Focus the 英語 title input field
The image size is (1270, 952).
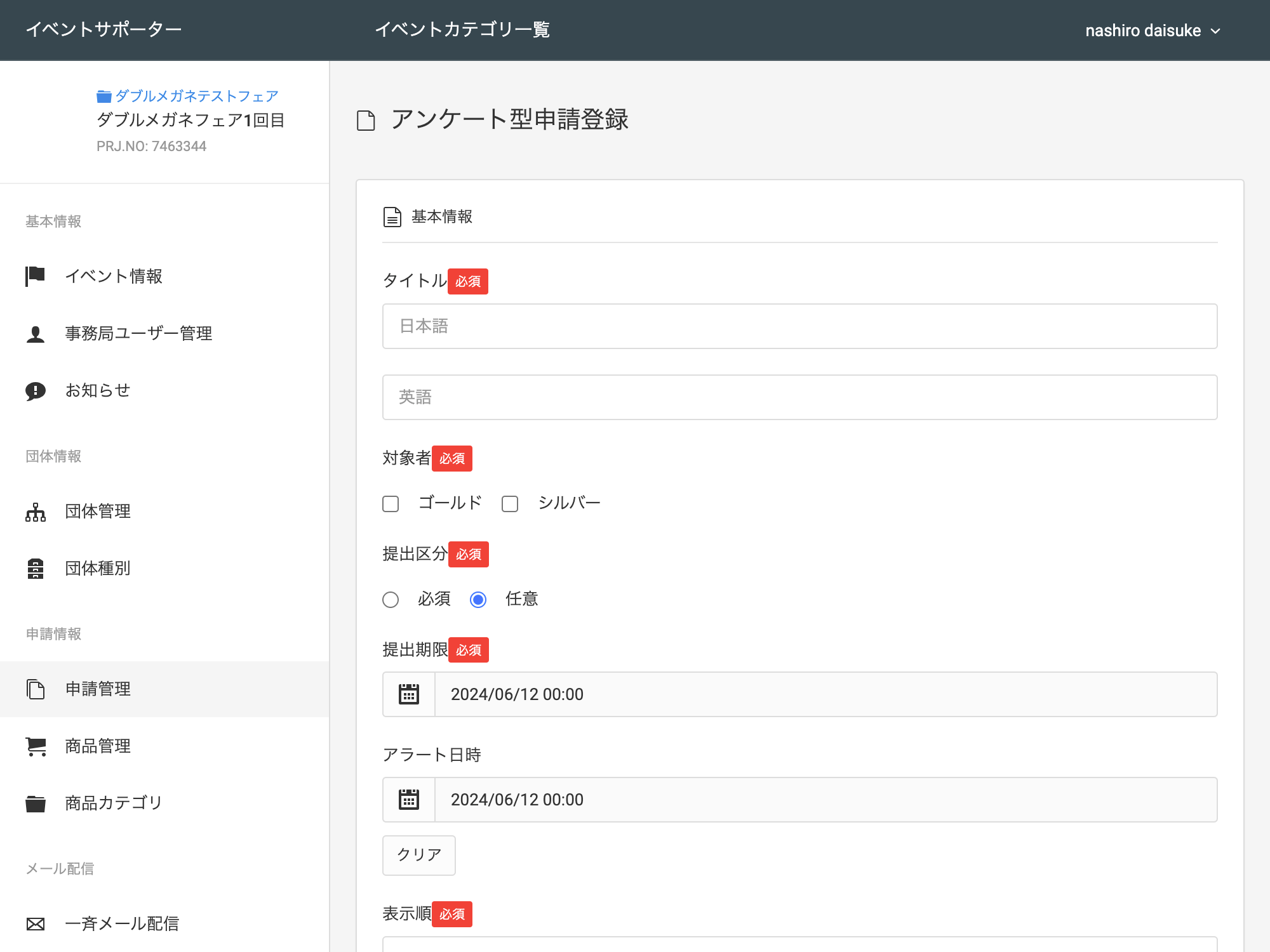(x=800, y=397)
